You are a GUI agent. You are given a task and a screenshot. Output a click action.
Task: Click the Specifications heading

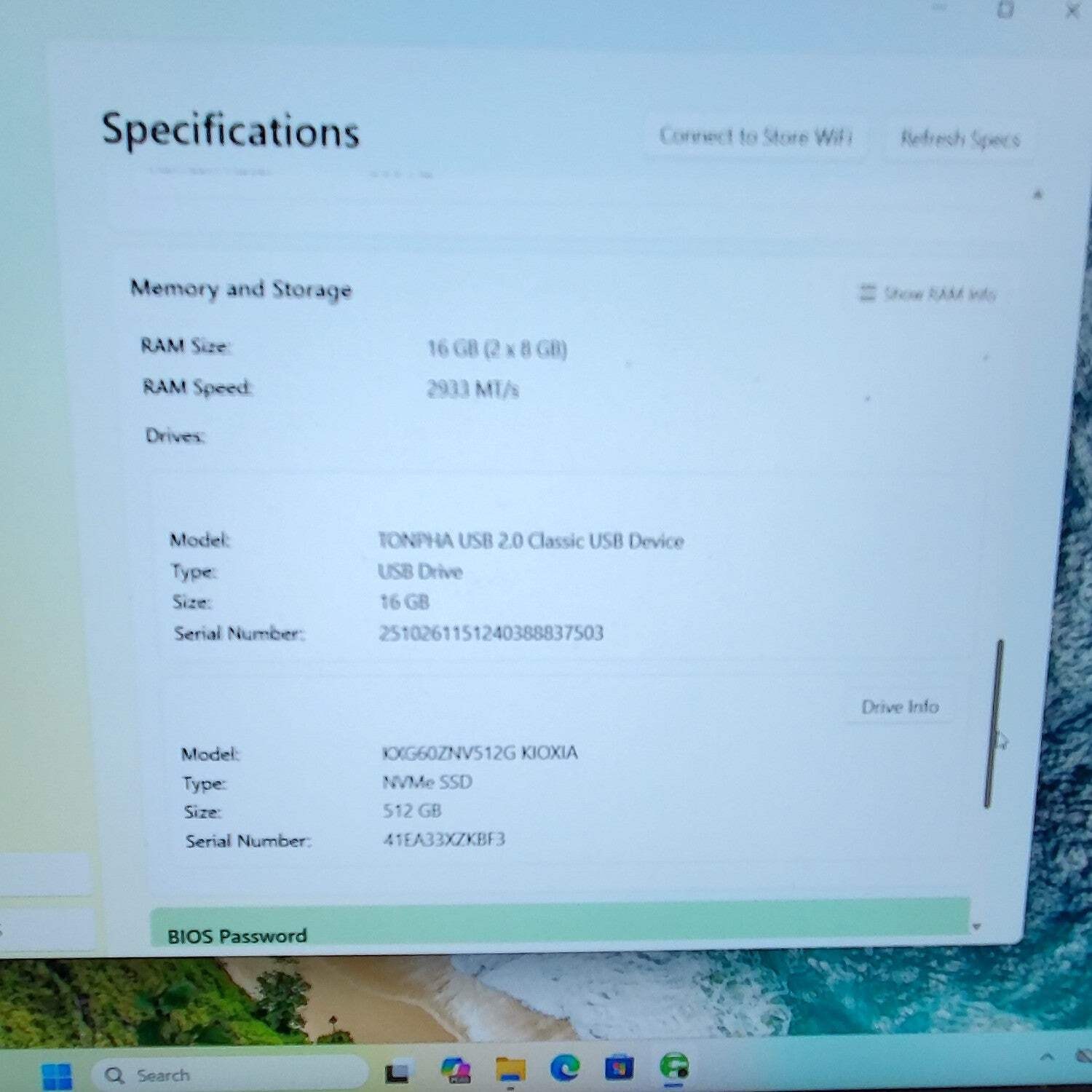pos(230,131)
